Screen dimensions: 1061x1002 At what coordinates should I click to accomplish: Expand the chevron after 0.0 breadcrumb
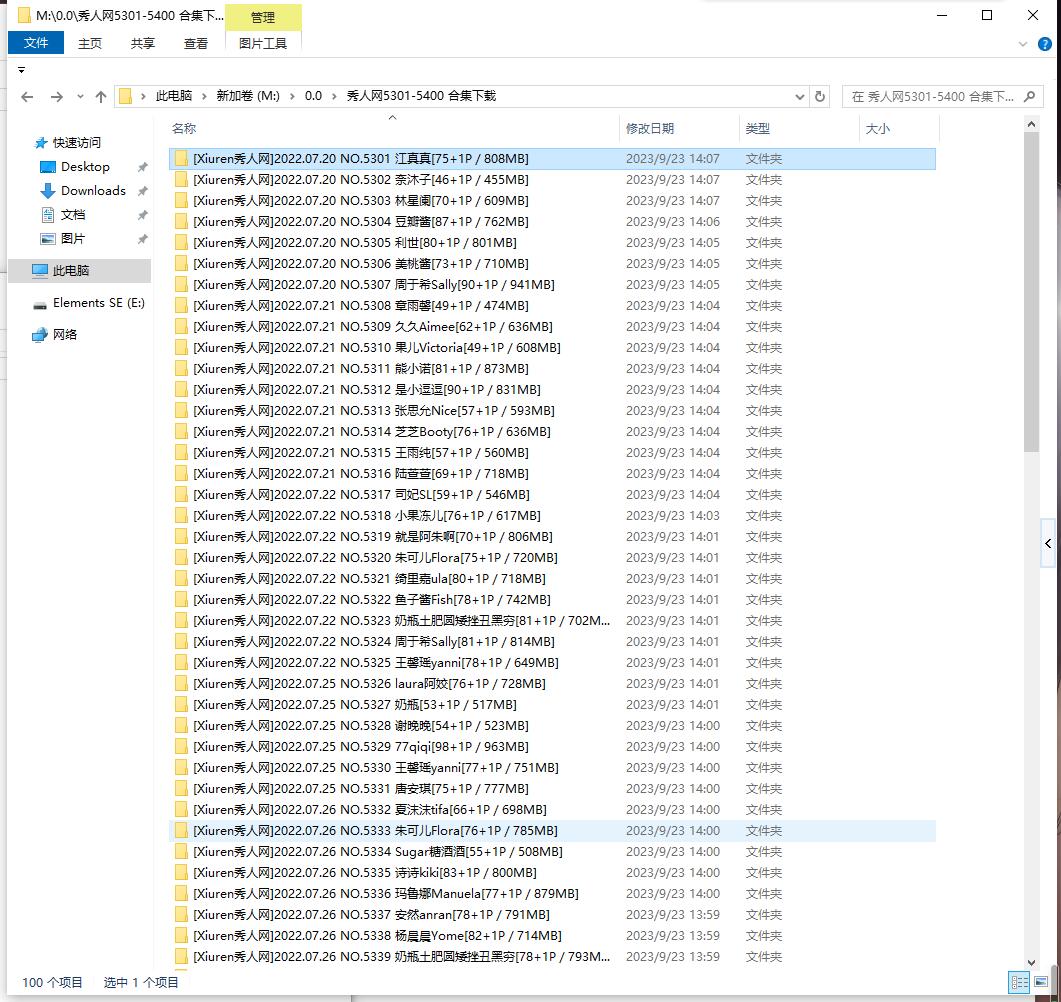(334, 96)
